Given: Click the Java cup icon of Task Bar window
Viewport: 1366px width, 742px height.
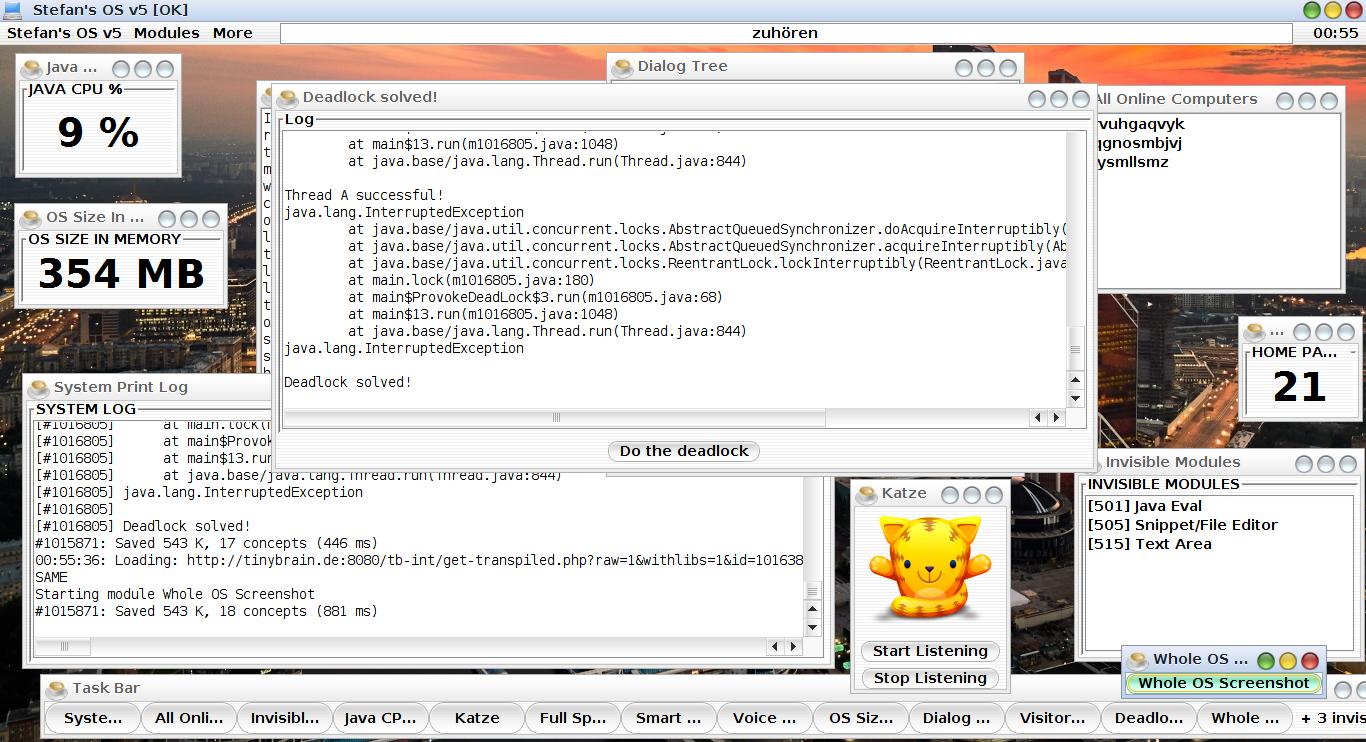Looking at the screenshot, I should click(x=57, y=689).
